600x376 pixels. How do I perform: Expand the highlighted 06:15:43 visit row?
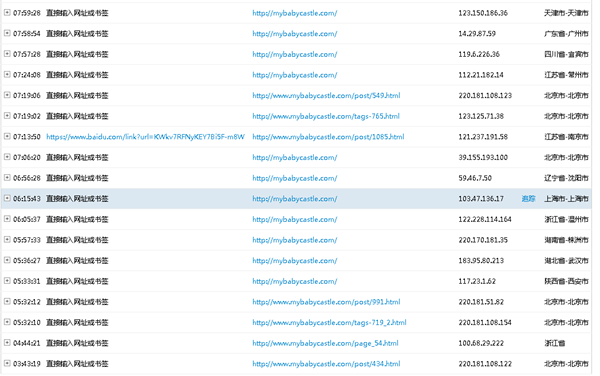click(7, 199)
